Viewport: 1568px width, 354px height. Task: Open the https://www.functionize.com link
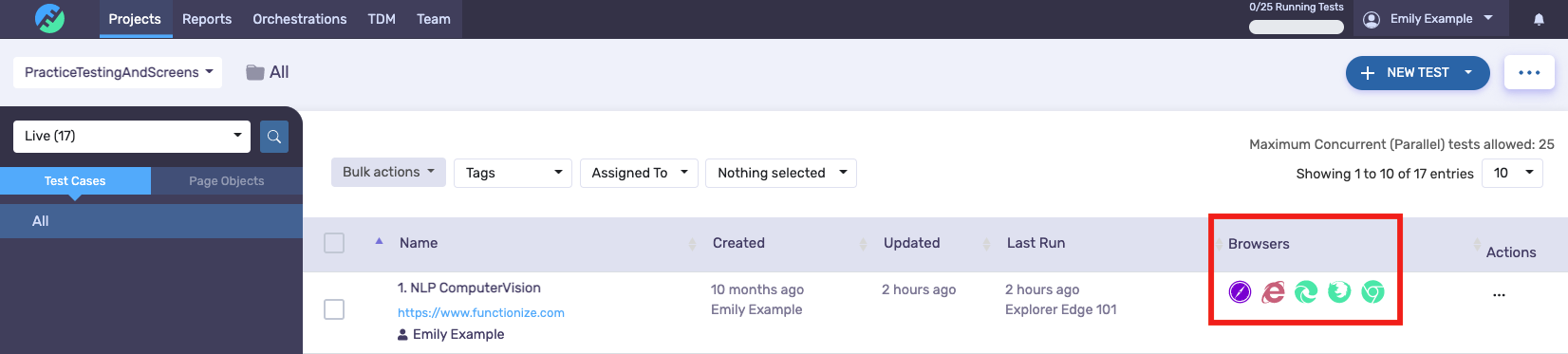[x=481, y=312]
